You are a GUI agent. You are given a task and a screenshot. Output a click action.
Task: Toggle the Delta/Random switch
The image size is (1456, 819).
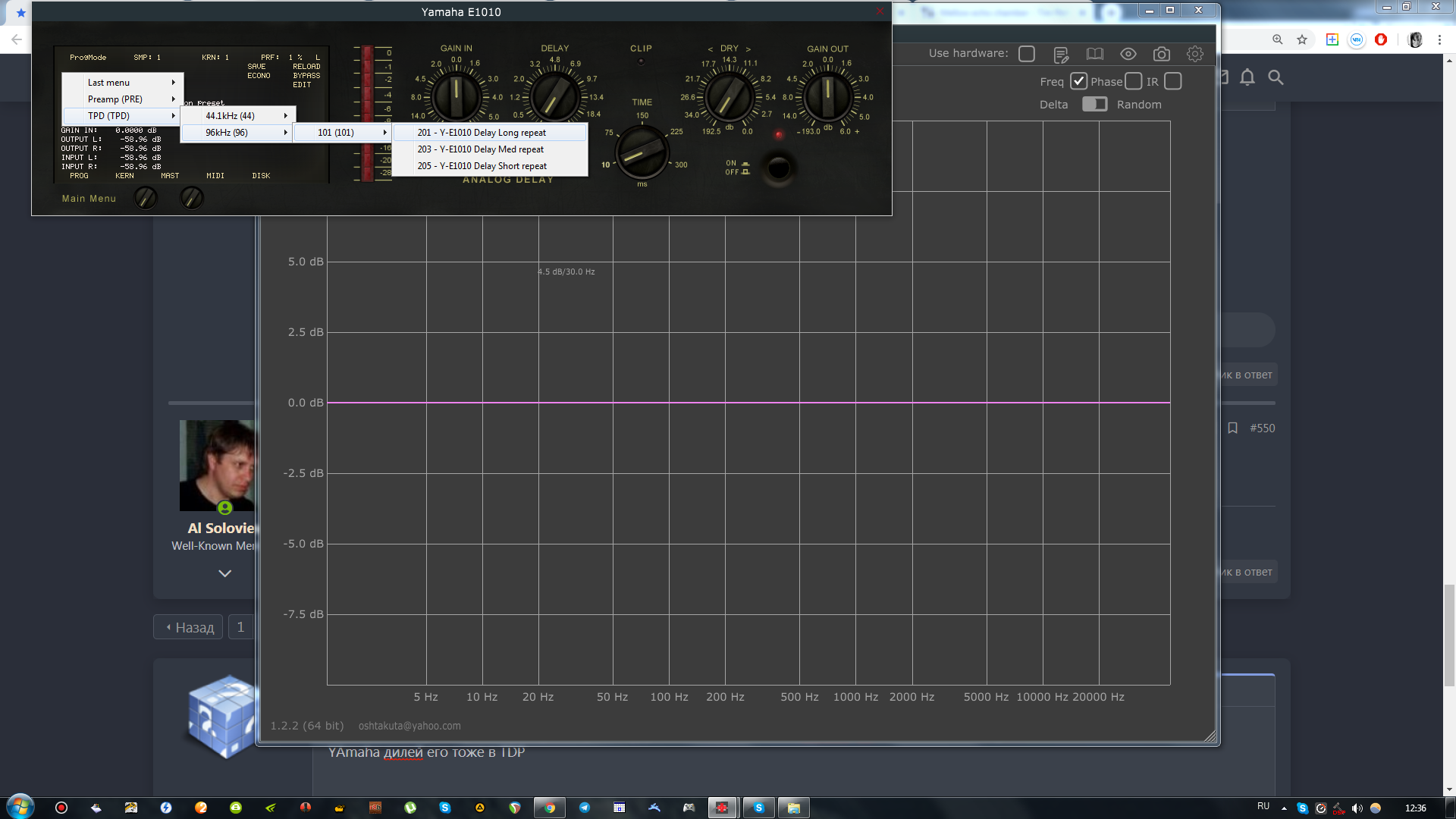[1094, 104]
